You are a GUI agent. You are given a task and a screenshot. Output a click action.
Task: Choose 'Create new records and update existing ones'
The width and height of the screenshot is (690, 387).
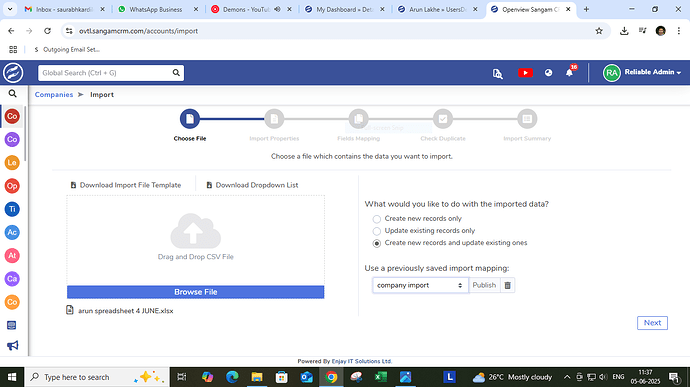tap(377, 243)
